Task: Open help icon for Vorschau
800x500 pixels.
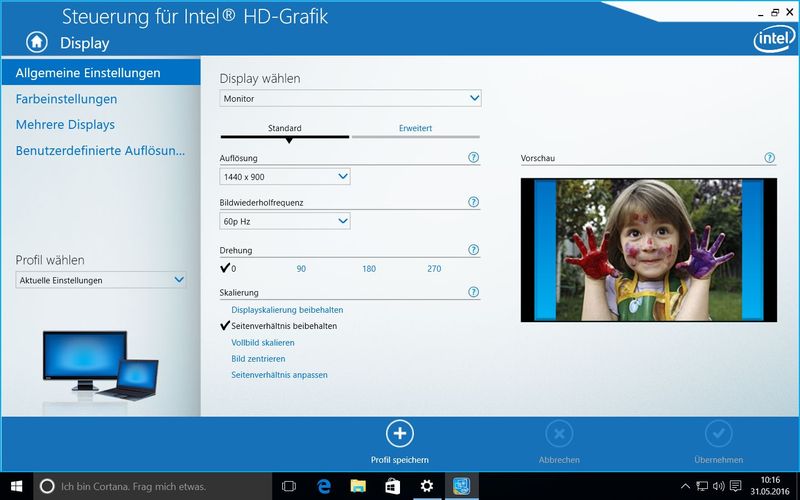Action: click(x=769, y=158)
